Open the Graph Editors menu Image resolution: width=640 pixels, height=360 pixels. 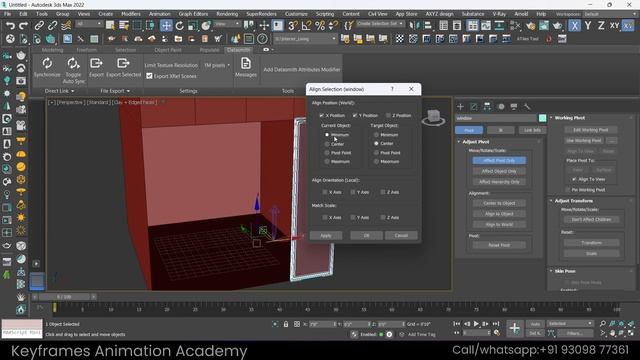(193, 14)
